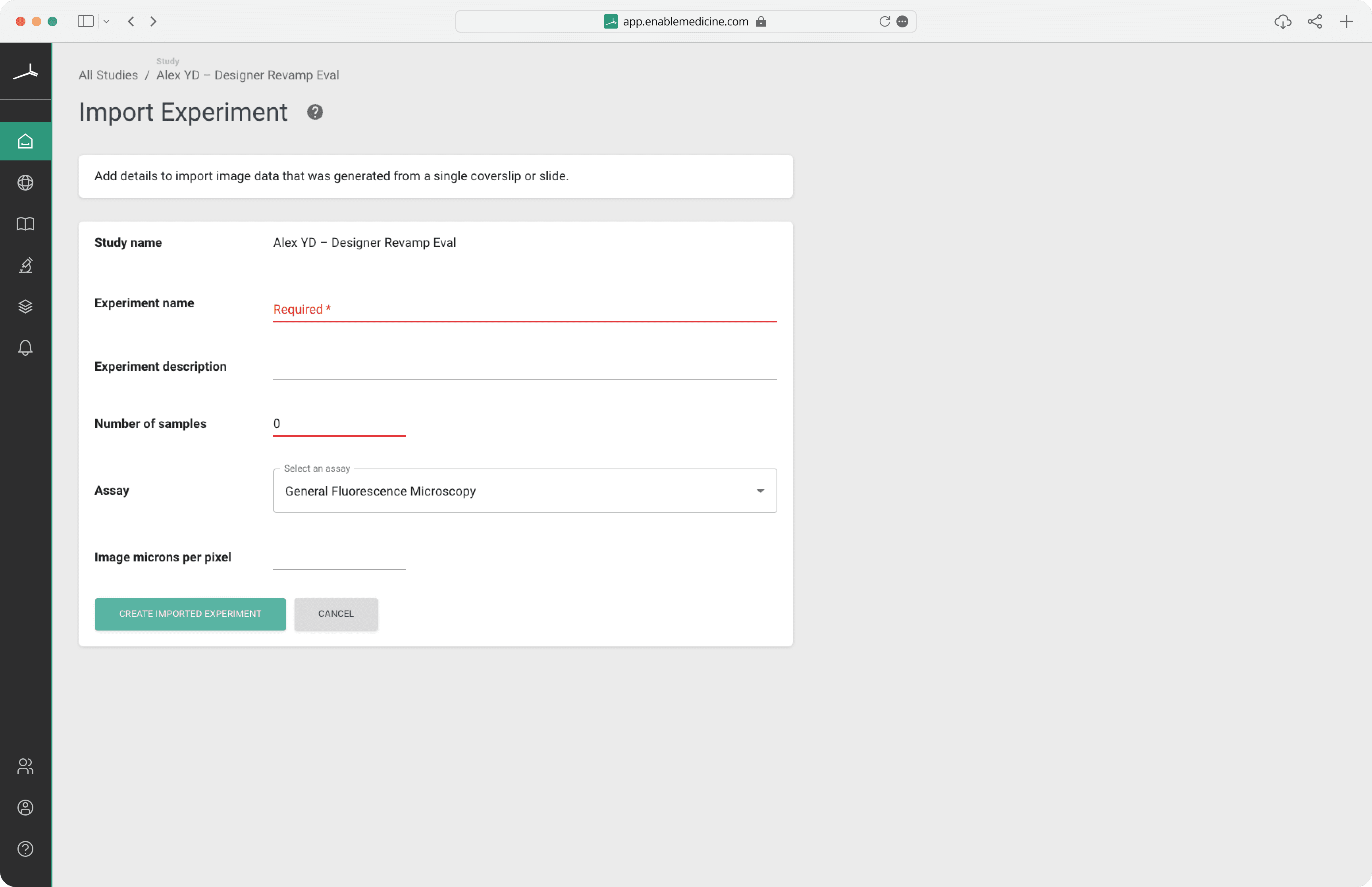The image size is (1372, 887).
Task: Open the home icon in sidebar
Action: click(25, 141)
